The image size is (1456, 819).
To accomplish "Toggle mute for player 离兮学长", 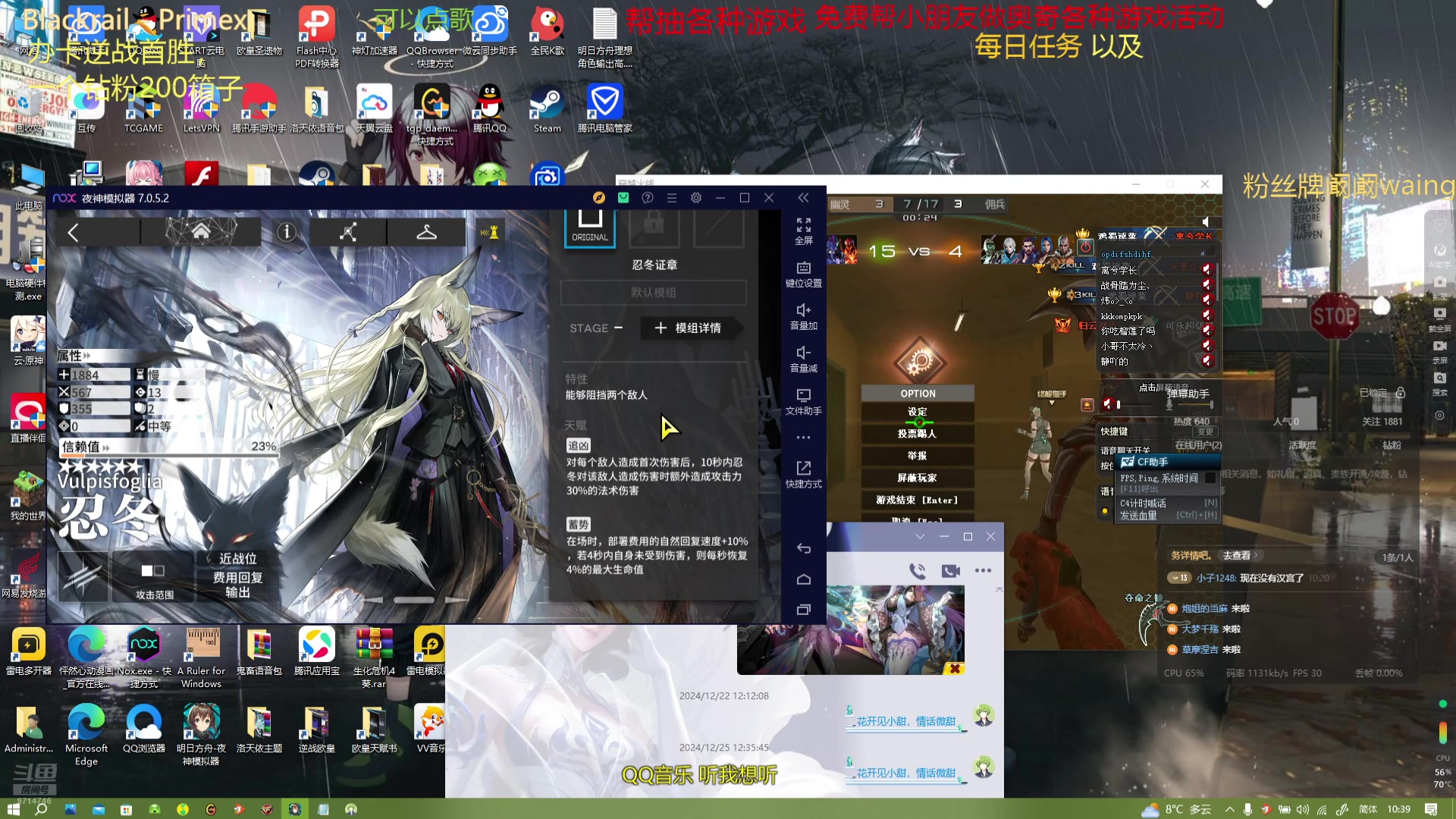I will (1207, 269).
